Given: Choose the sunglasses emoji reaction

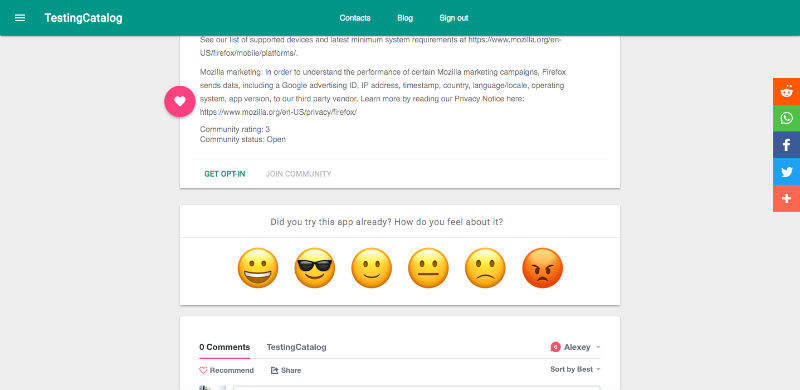Looking at the screenshot, I should tap(314, 268).
